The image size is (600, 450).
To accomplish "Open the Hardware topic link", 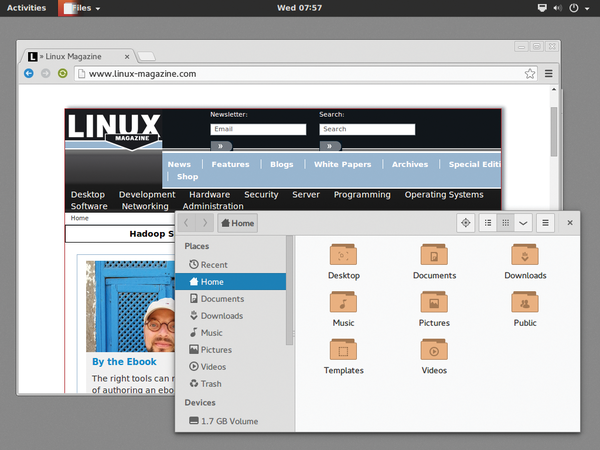I will 210,194.
